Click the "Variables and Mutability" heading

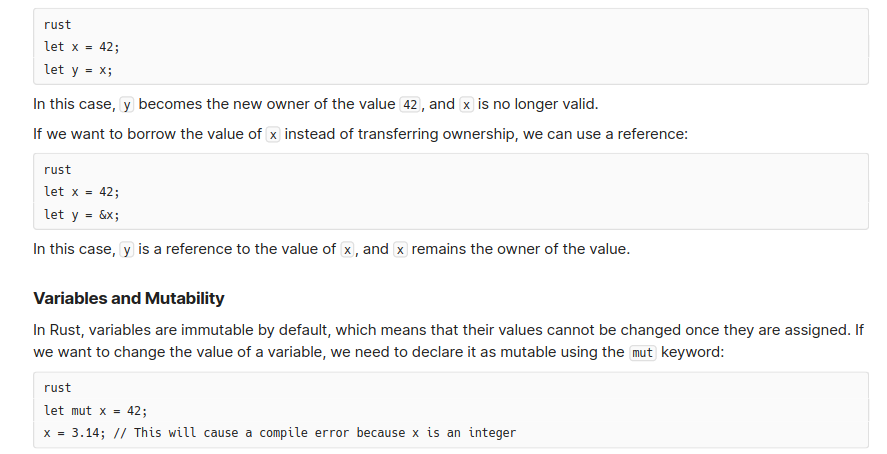[x=129, y=298]
